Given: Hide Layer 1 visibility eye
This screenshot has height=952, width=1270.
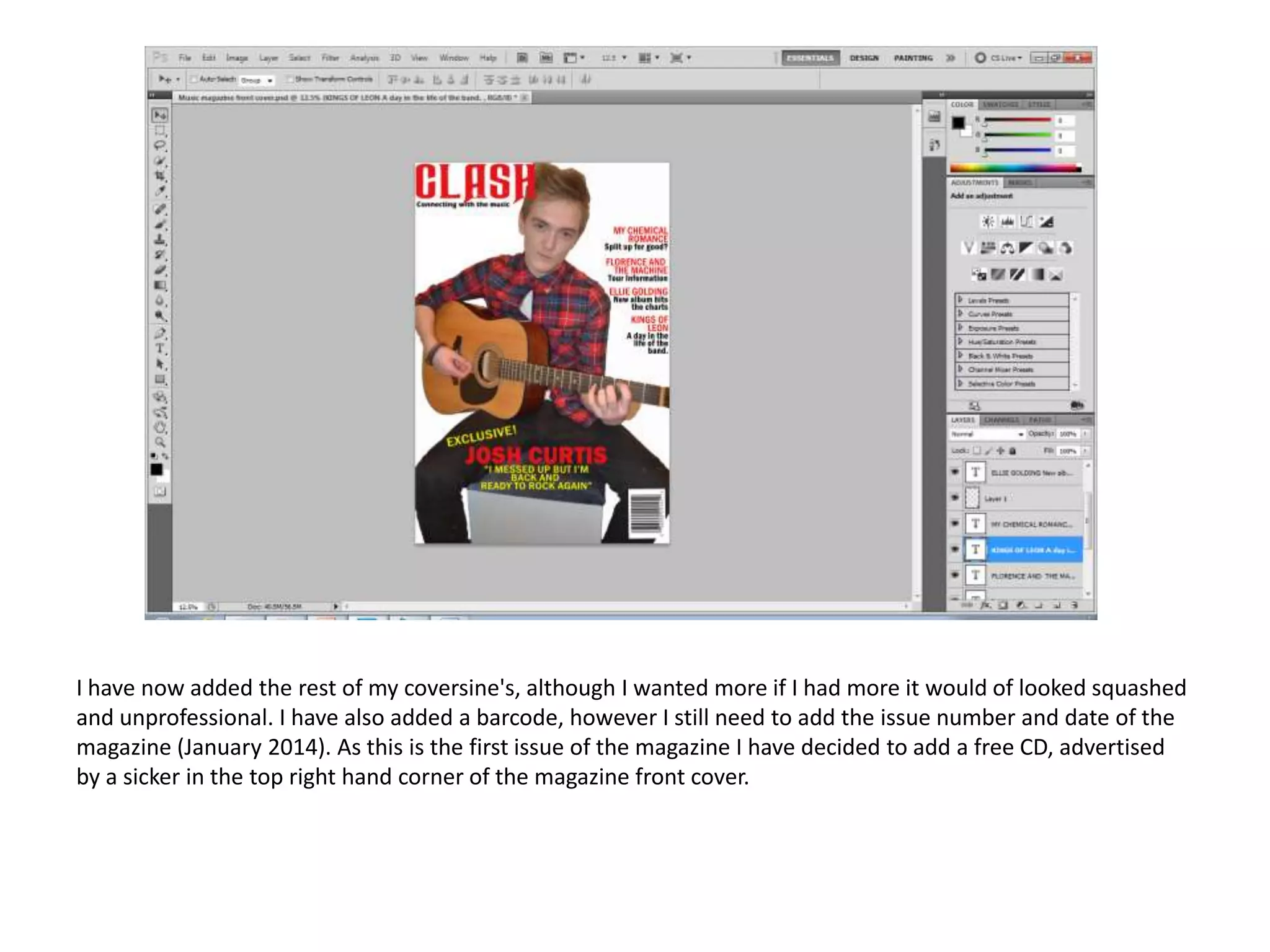Looking at the screenshot, I should pos(955,498).
